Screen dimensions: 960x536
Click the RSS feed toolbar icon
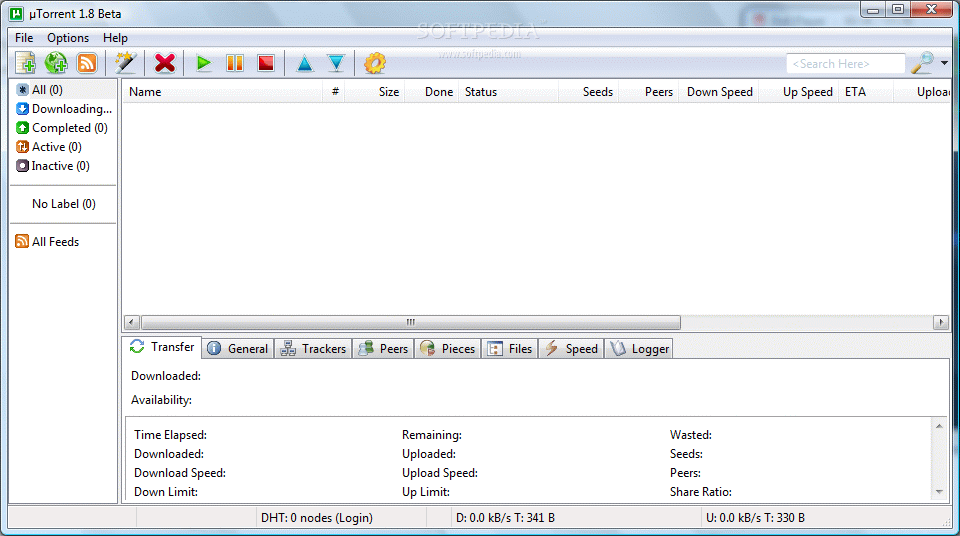(86, 63)
